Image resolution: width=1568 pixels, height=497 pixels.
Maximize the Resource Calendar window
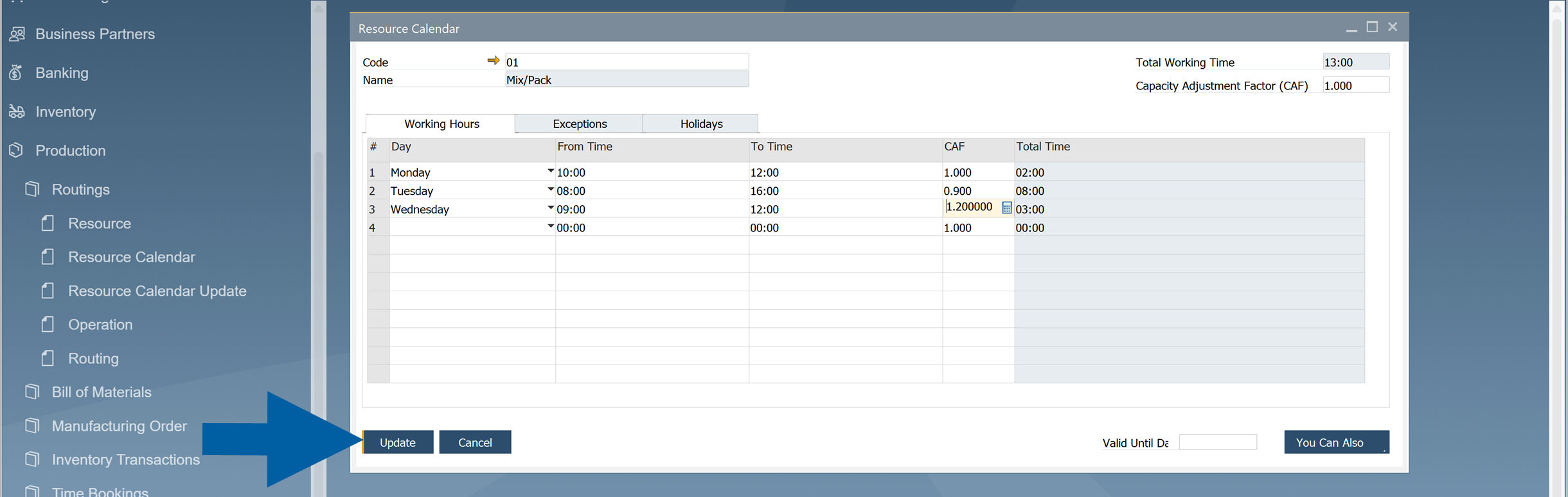pos(1372,26)
